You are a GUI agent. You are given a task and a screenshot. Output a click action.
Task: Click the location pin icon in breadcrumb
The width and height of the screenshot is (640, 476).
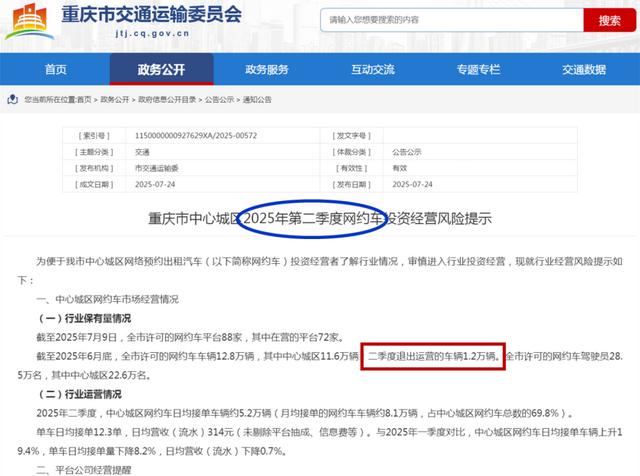click(9, 100)
